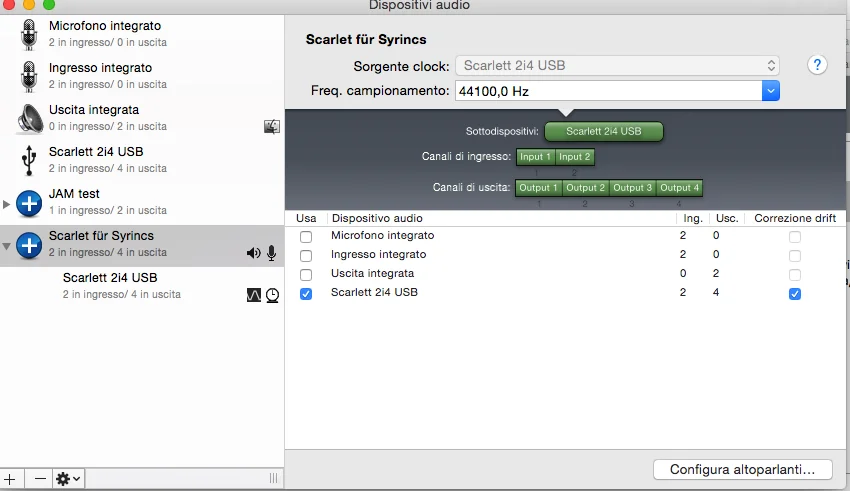The width and height of the screenshot is (850, 491).
Task: Disable drift correction for Scarlett 2i4 USB
Action: (x=795, y=294)
